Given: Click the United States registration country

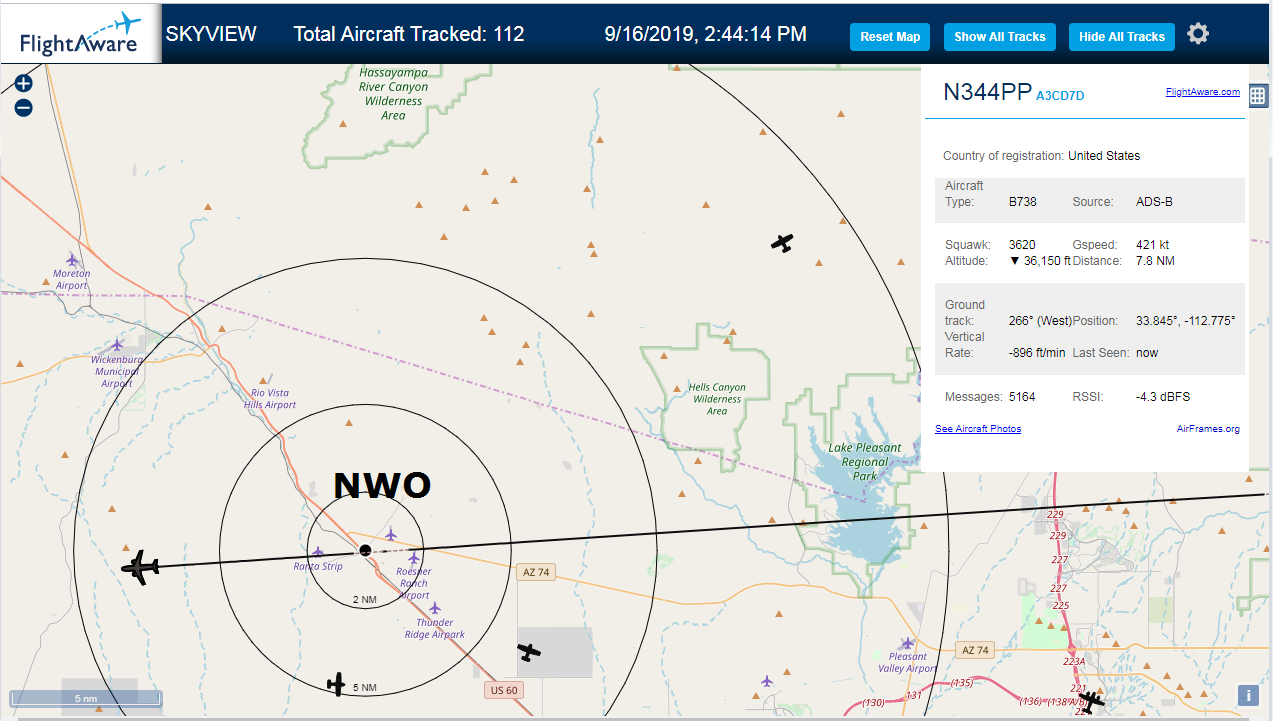Looking at the screenshot, I should 1104,156.
